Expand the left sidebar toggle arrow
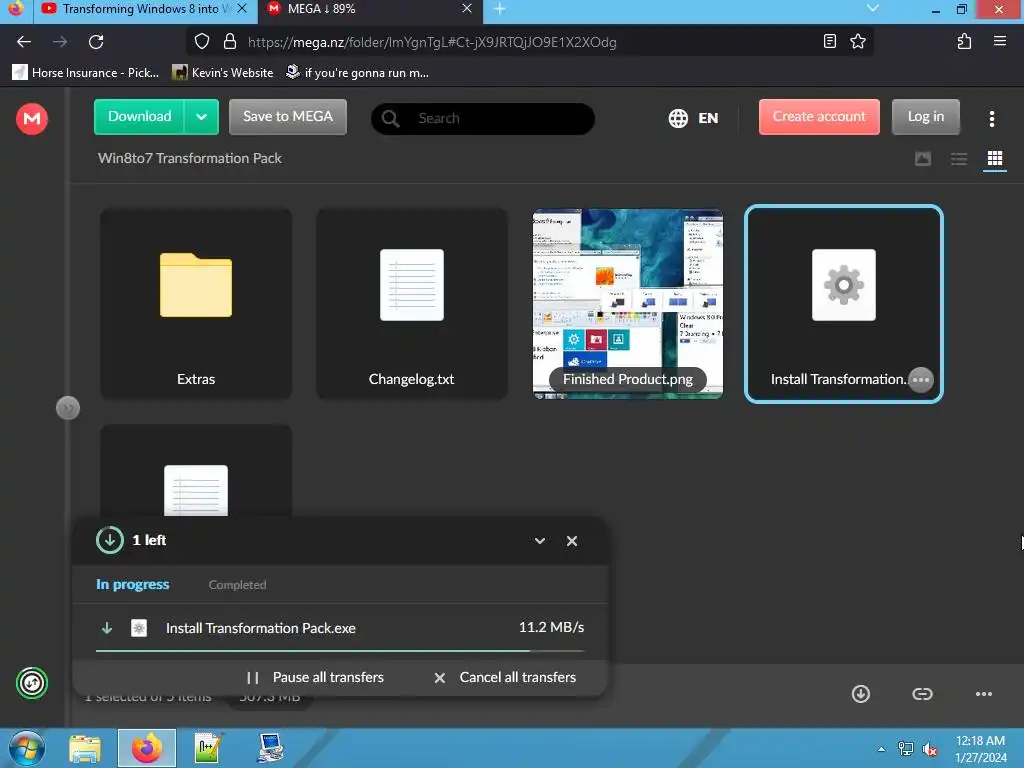Image resolution: width=1024 pixels, height=768 pixels. pos(68,408)
